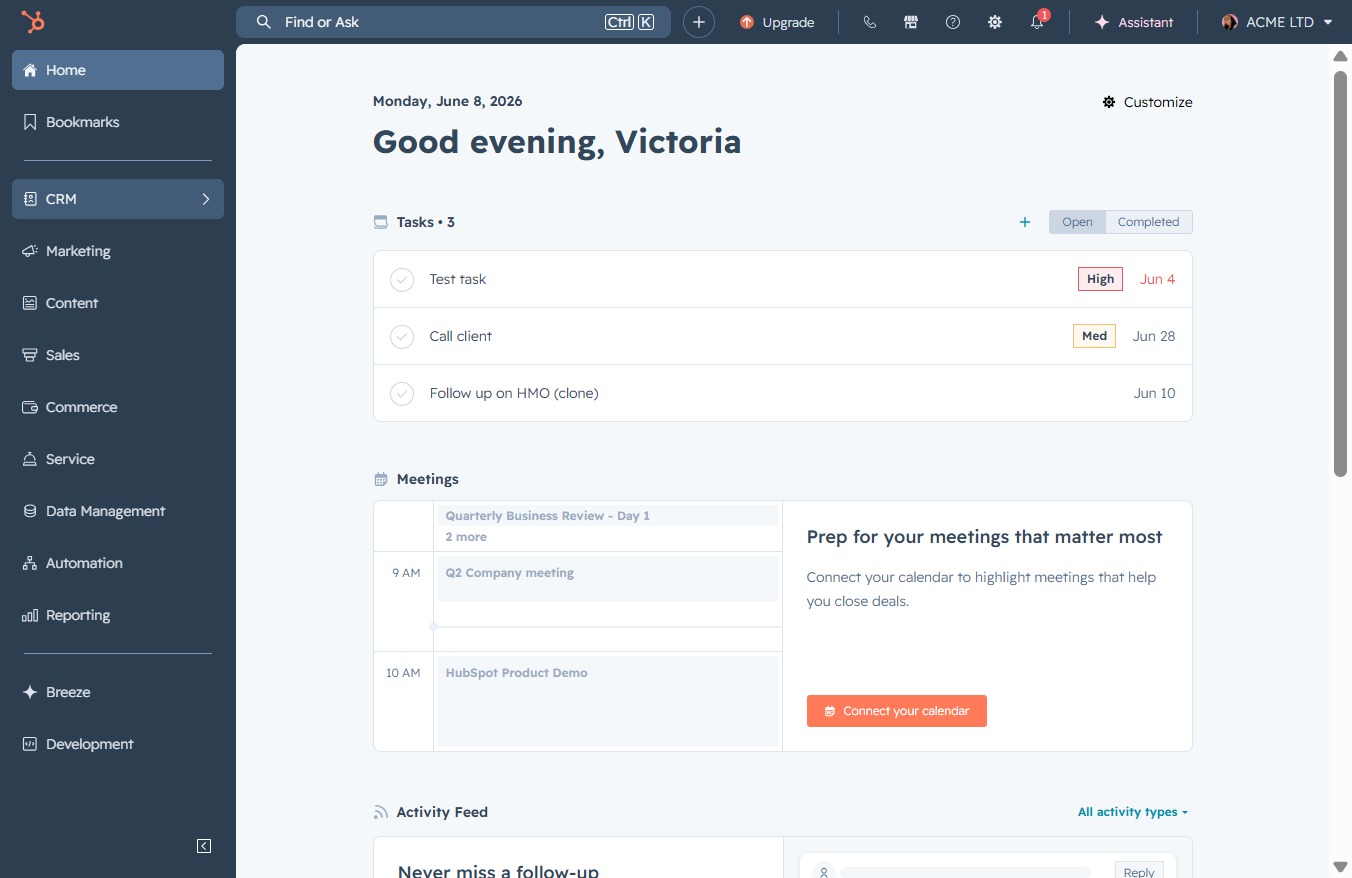The image size is (1352, 878).
Task: Click the High priority badge
Action: pos(1100,279)
